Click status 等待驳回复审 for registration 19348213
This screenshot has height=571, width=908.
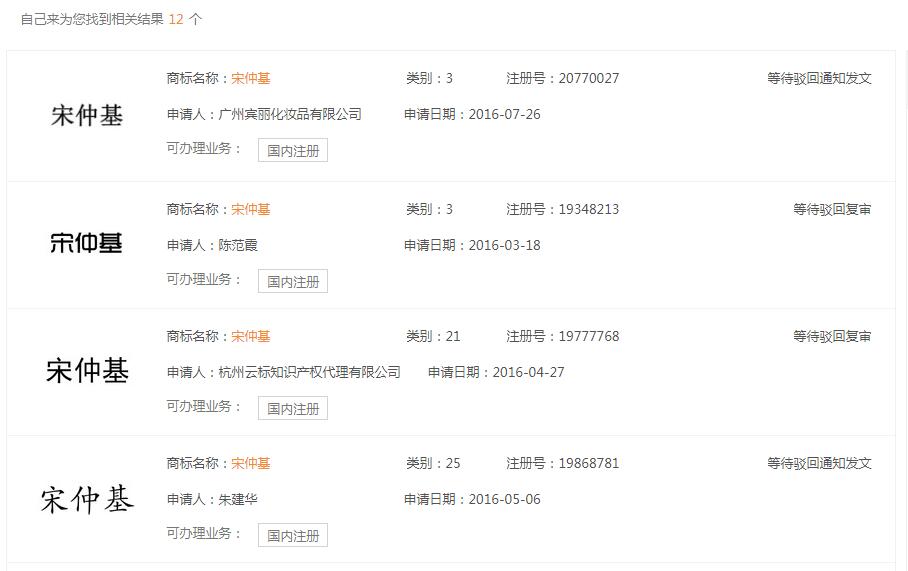click(x=832, y=209)
